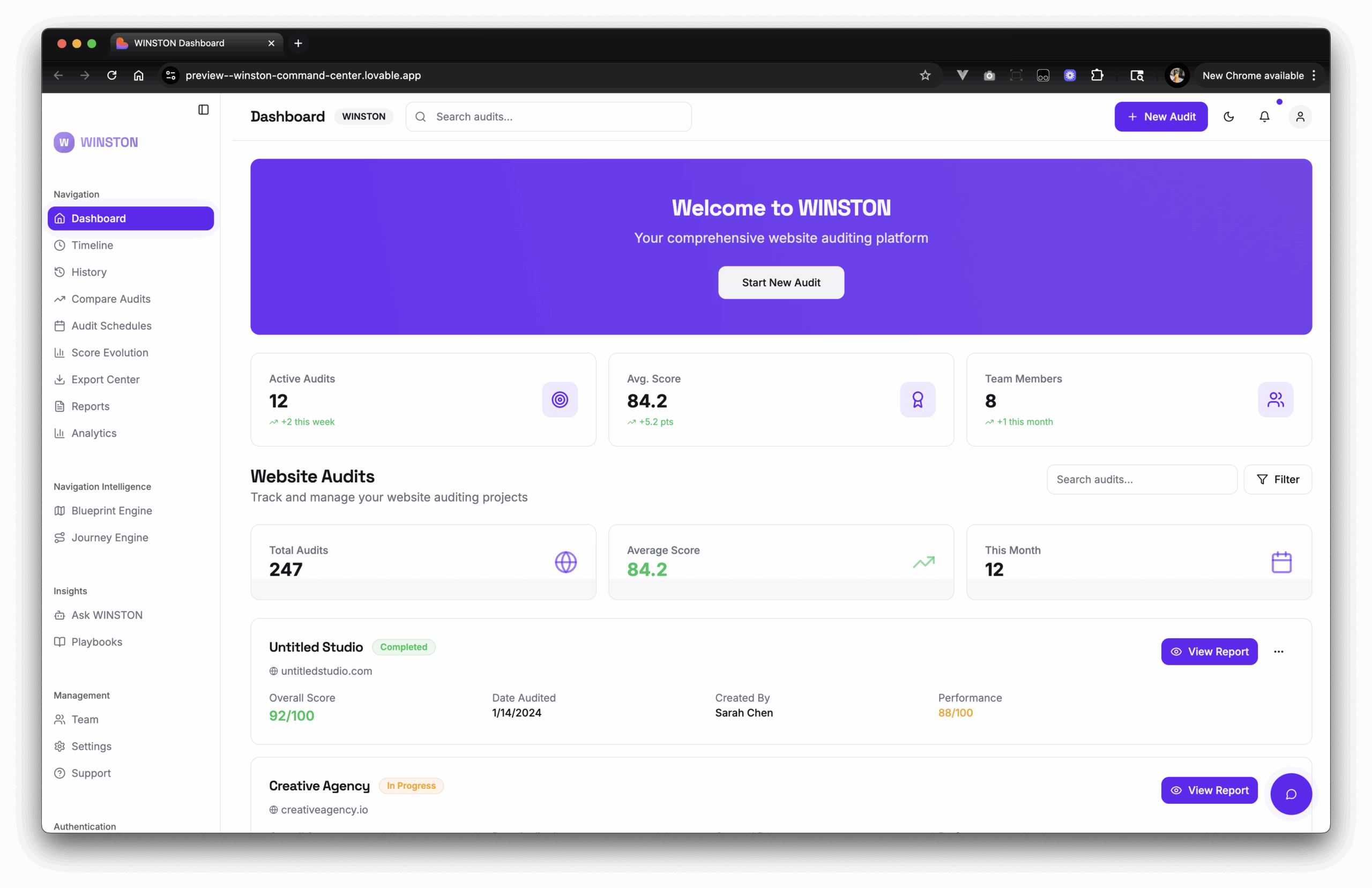
Task: Click the Active Audits target icon
Action: click(x=559, y=400)
